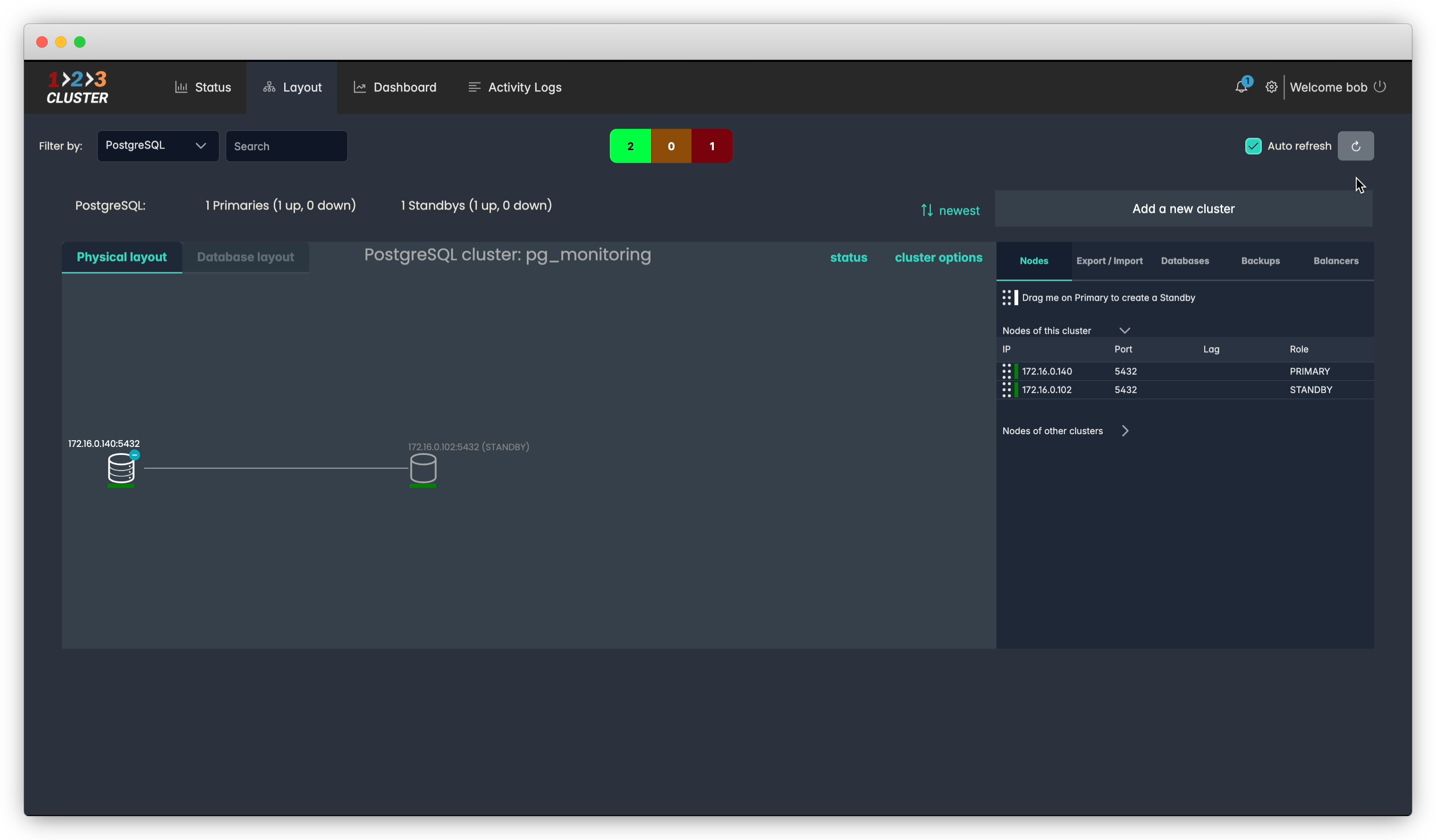Open the Dashboard page
This screenshot has height=840, width=1436.
tap(395, 87)
